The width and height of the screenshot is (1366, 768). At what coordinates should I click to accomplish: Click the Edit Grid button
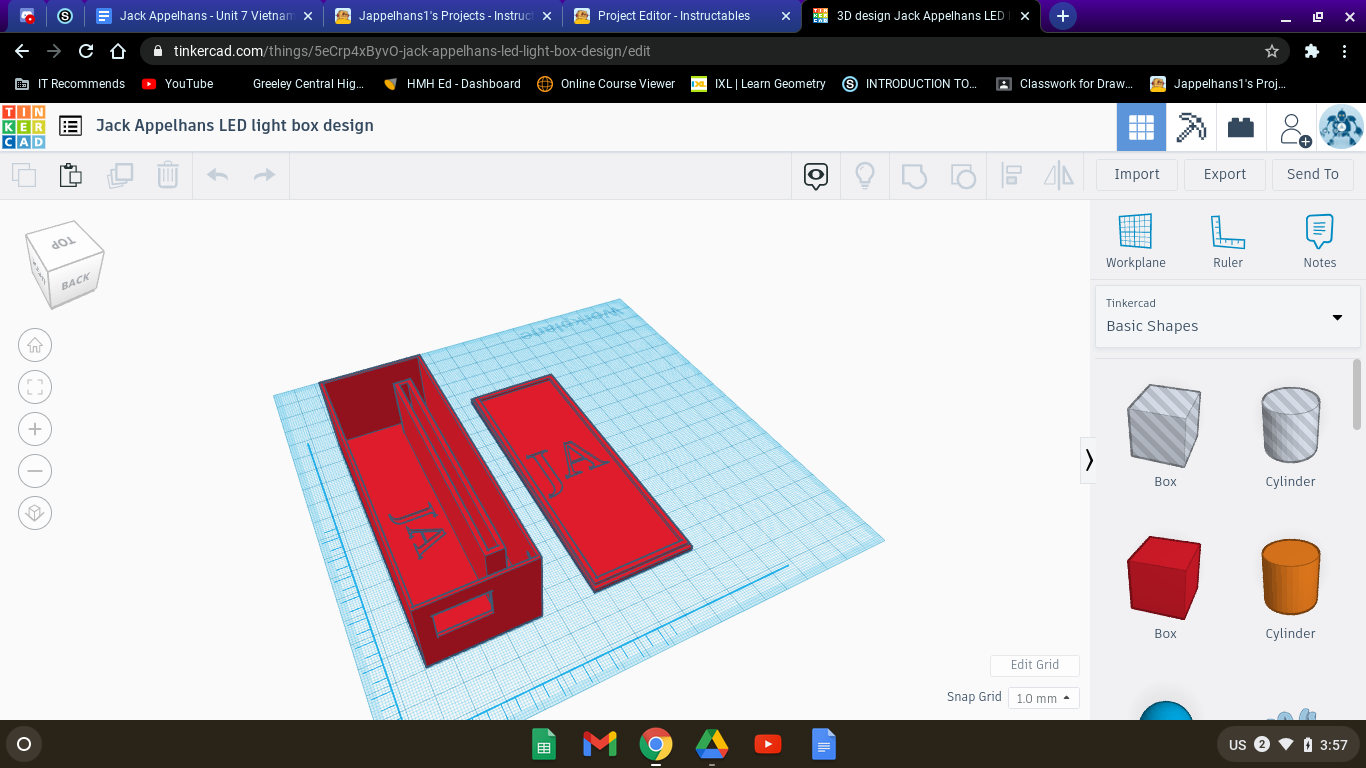click(x=1034, y=665)
